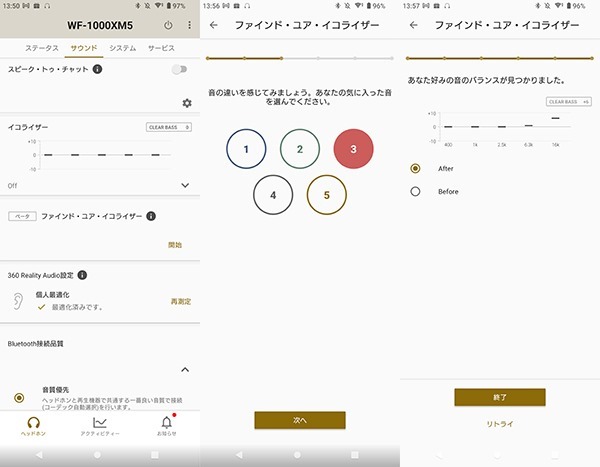The width and height of the screenshot is (600, 467).
Task: Tap the リトライ link
Action: 500,424
